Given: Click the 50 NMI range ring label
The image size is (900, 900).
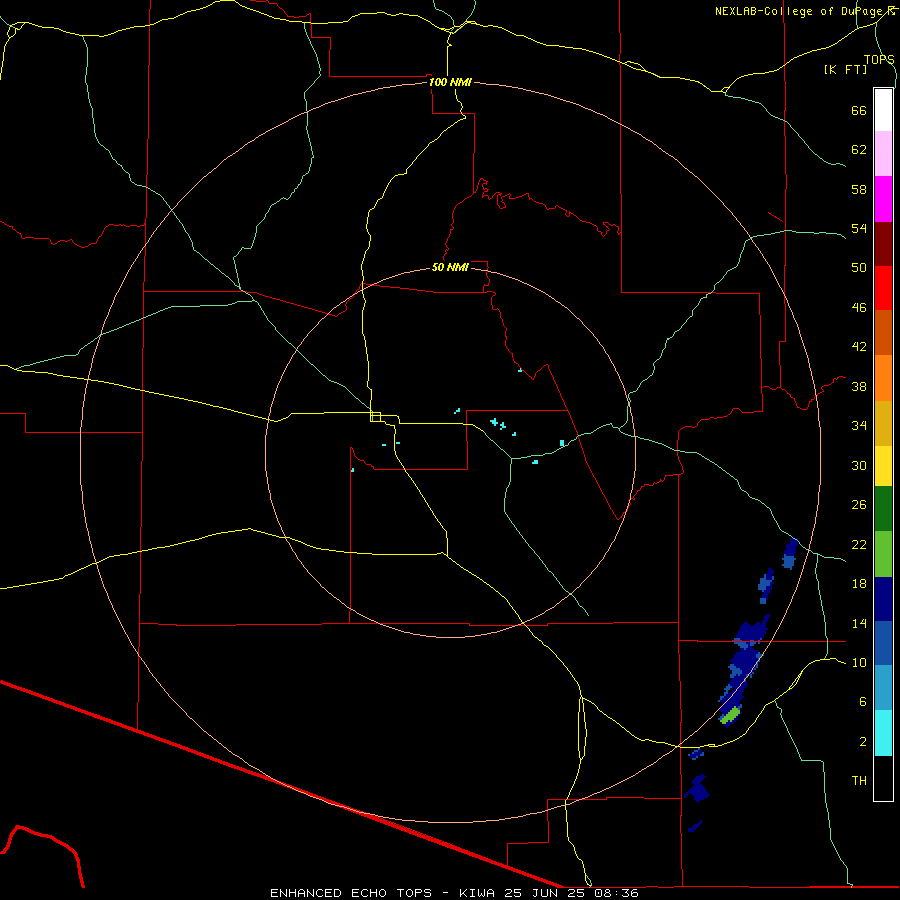Looking at the screenshot, I should [x=450, y=267].
